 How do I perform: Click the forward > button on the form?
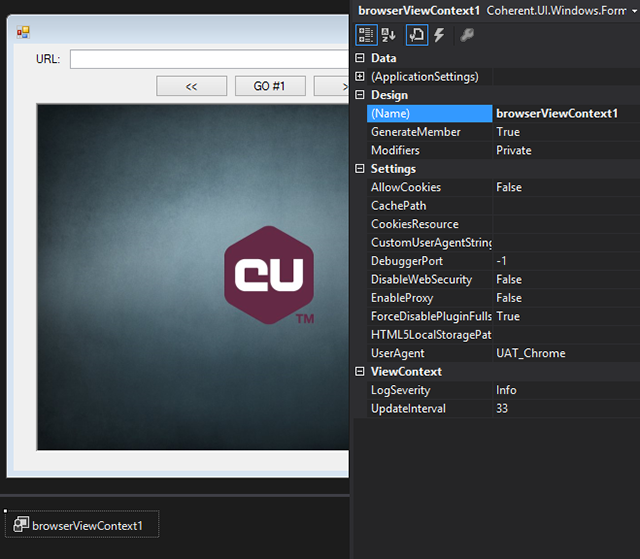tap(331, 86)
